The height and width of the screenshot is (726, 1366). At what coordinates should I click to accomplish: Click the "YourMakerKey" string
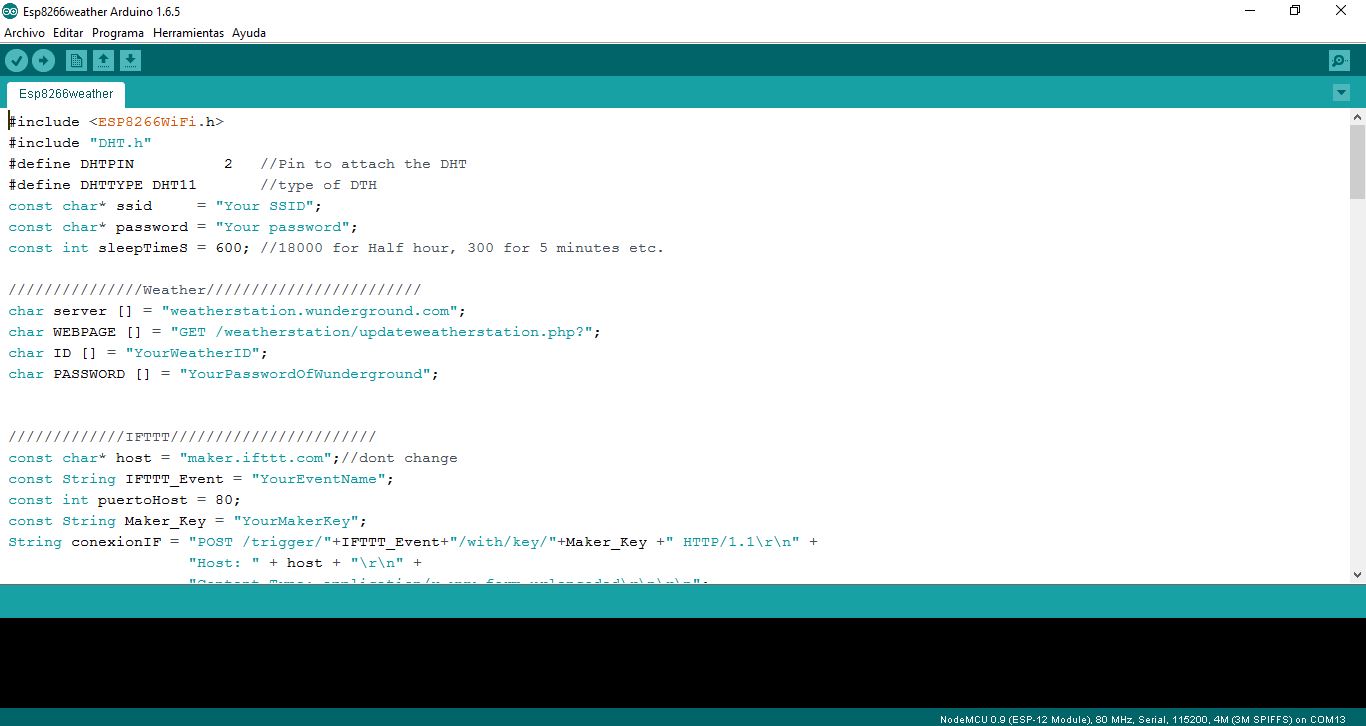coord(296,521)
